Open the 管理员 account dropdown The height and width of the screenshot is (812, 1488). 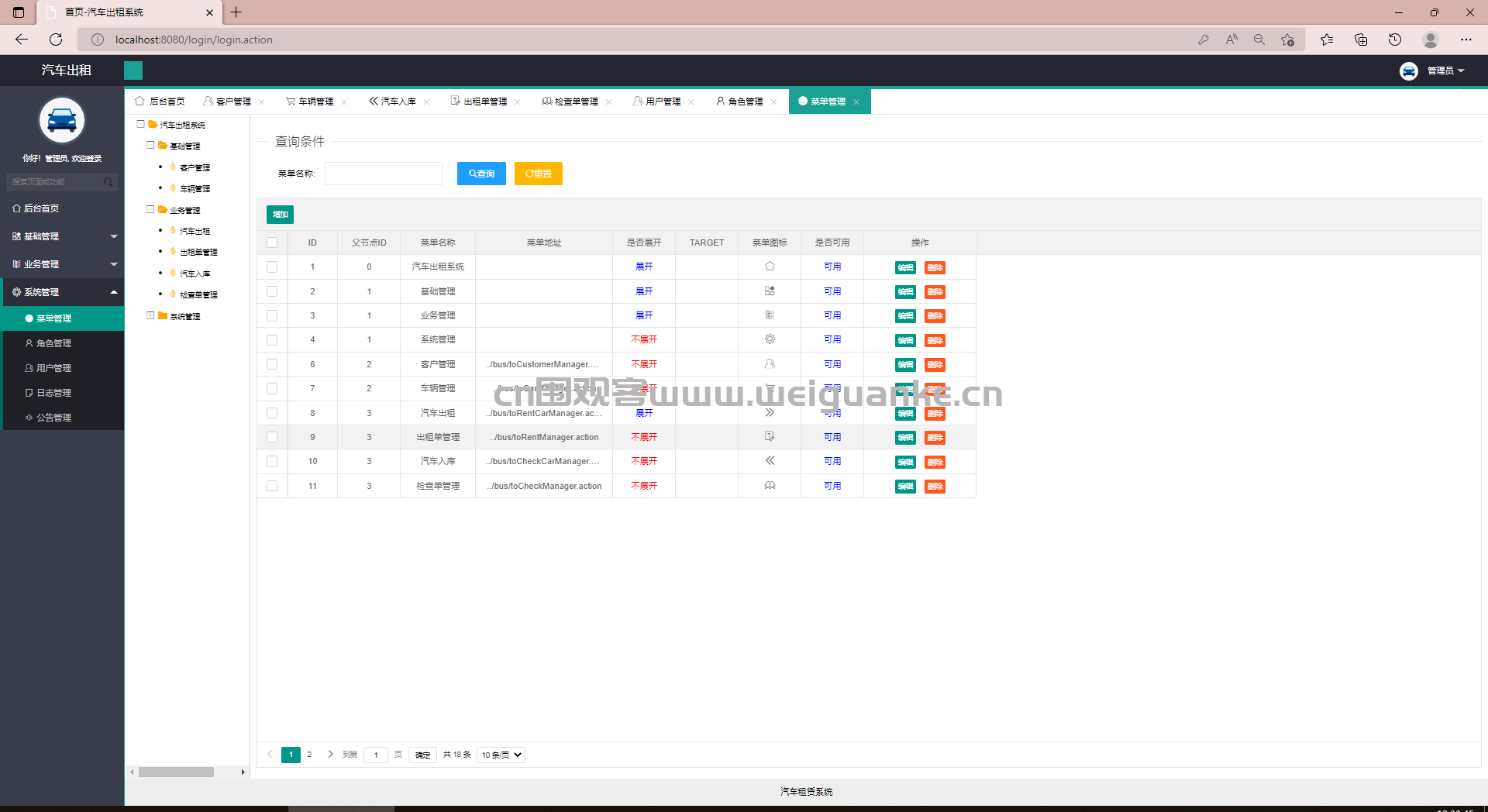tap(1446, 71)
